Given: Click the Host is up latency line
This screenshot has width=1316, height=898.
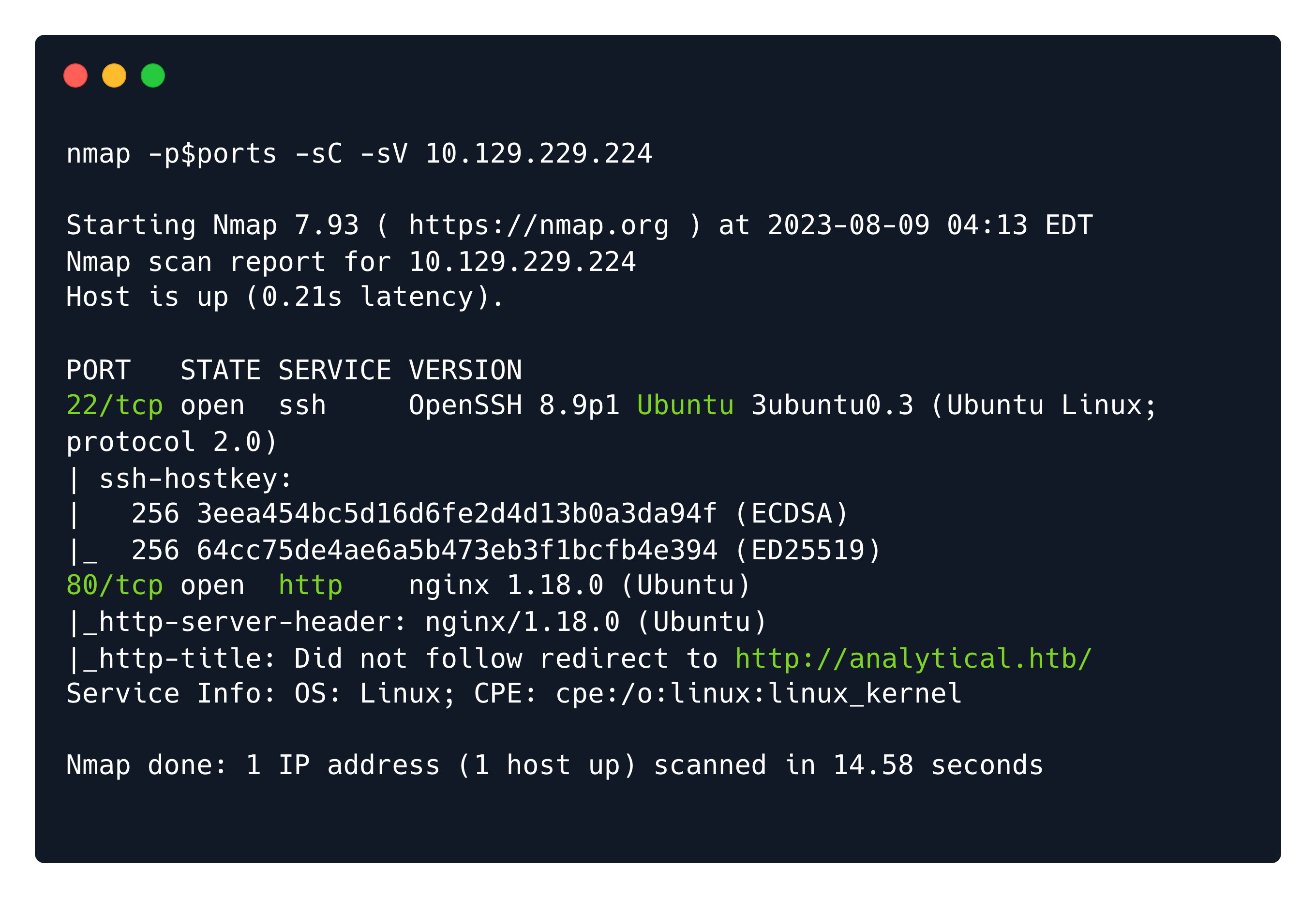Looking at the screenshot, I should click(x=284, y=297).
